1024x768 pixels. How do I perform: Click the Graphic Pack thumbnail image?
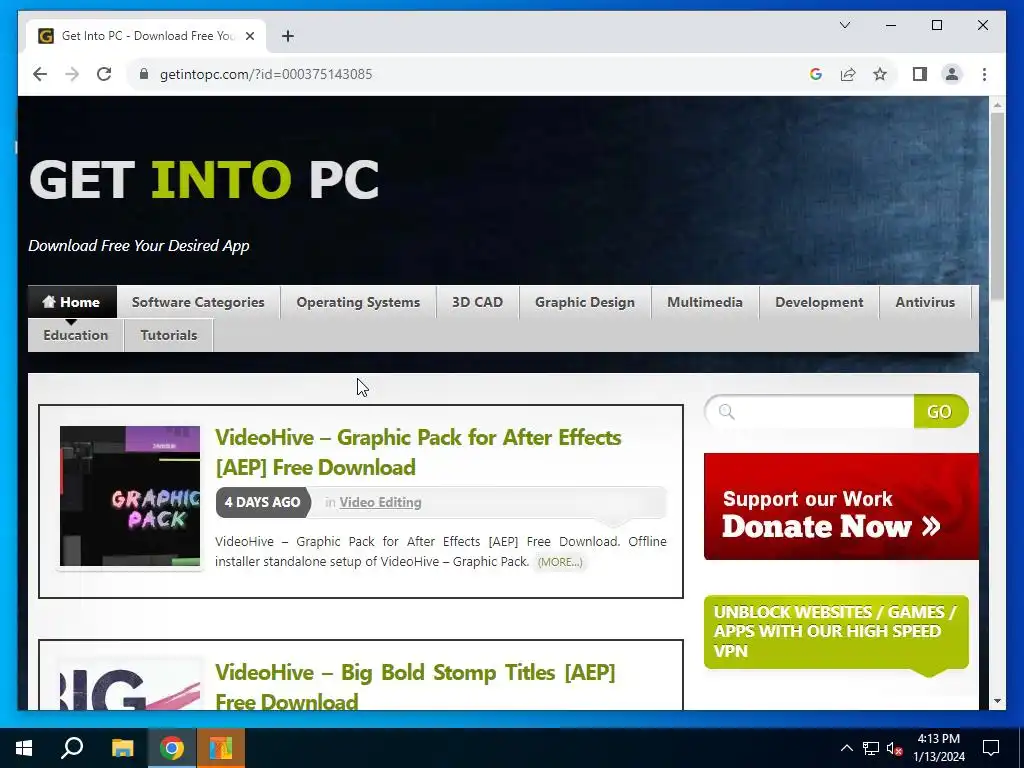coord(130,496)
